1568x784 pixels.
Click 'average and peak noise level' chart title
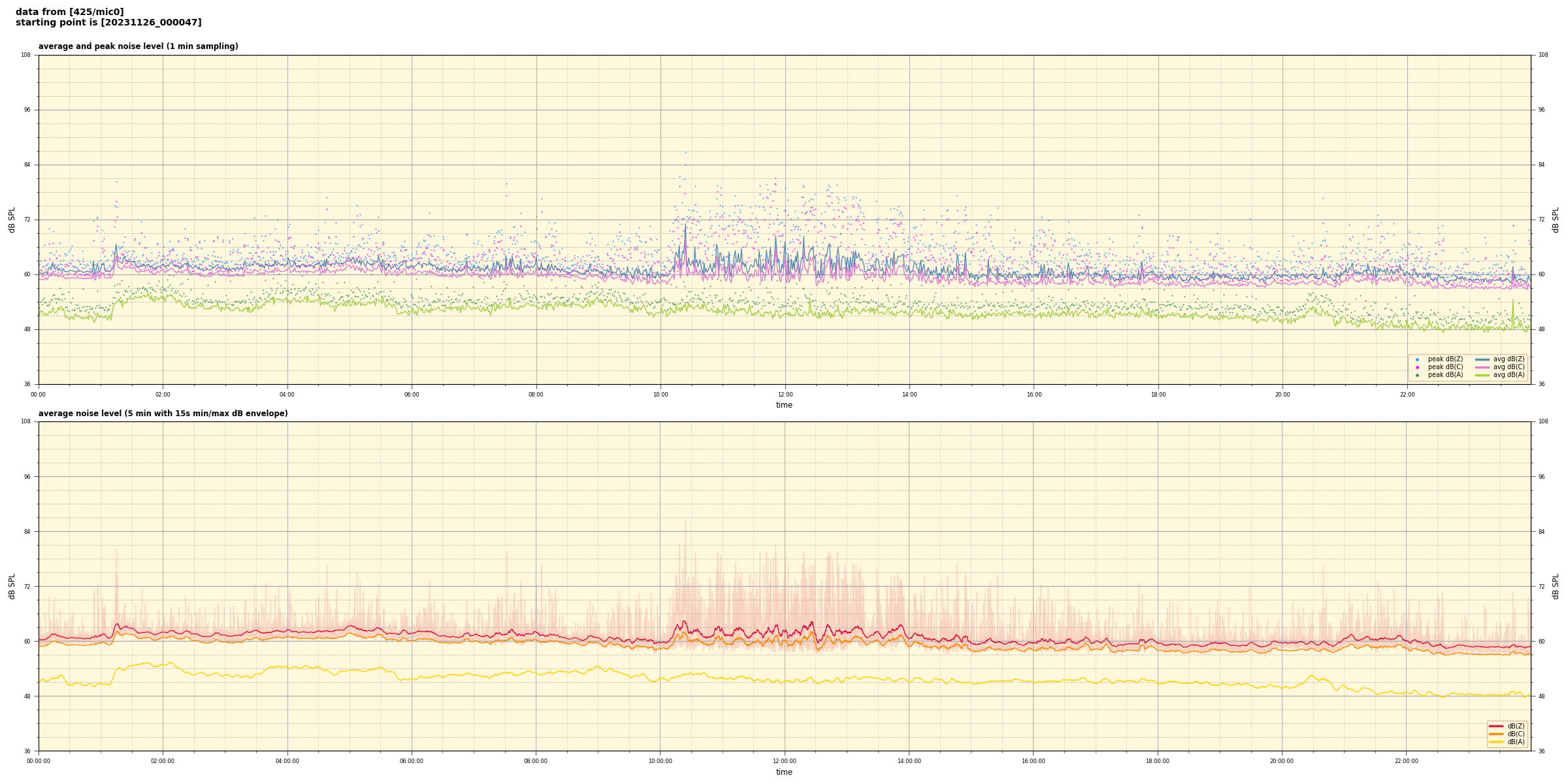(x=138, y=46)
